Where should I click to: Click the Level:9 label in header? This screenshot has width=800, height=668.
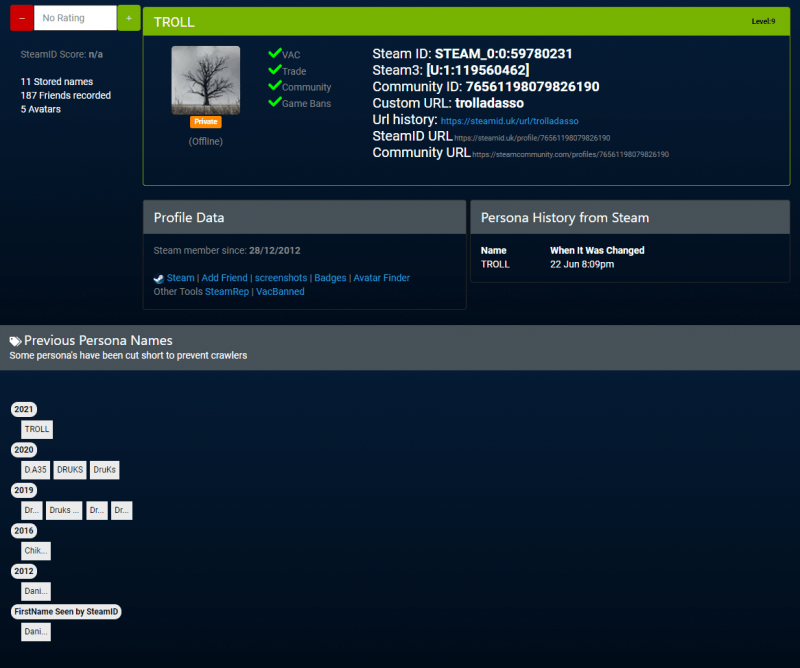coord(763,21)
